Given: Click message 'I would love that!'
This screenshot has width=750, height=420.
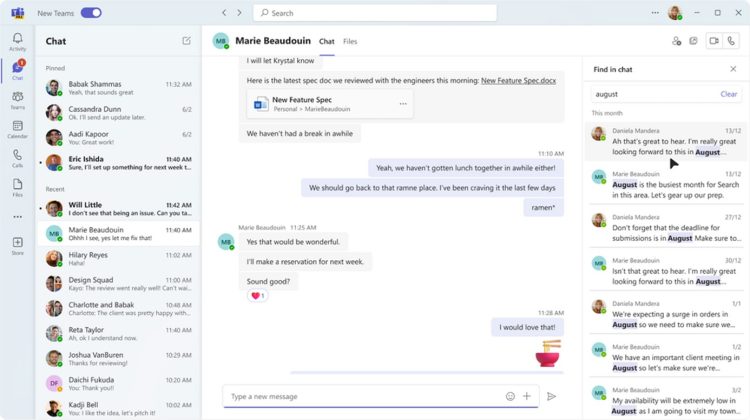Looking at the screenshot, I should coord(527,327).
